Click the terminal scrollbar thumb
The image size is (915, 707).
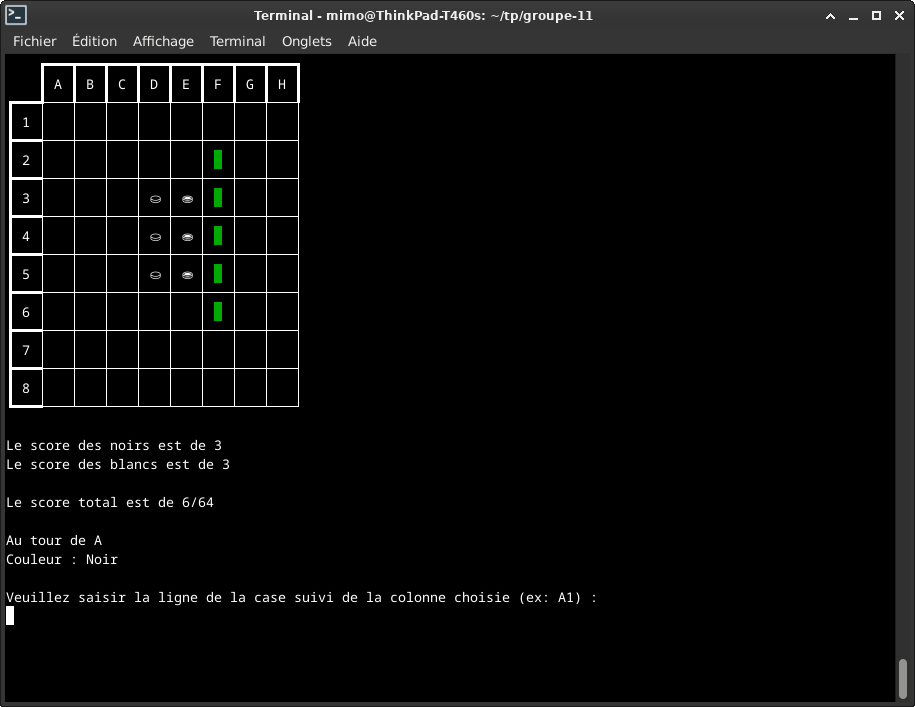903,680
